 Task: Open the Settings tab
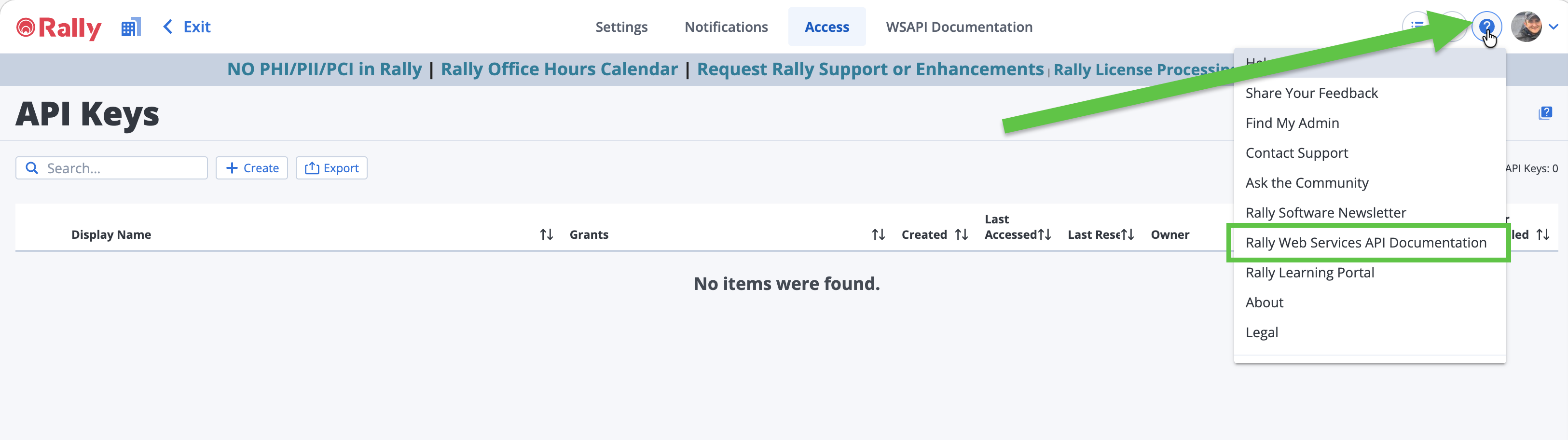[x=621, y=27]
